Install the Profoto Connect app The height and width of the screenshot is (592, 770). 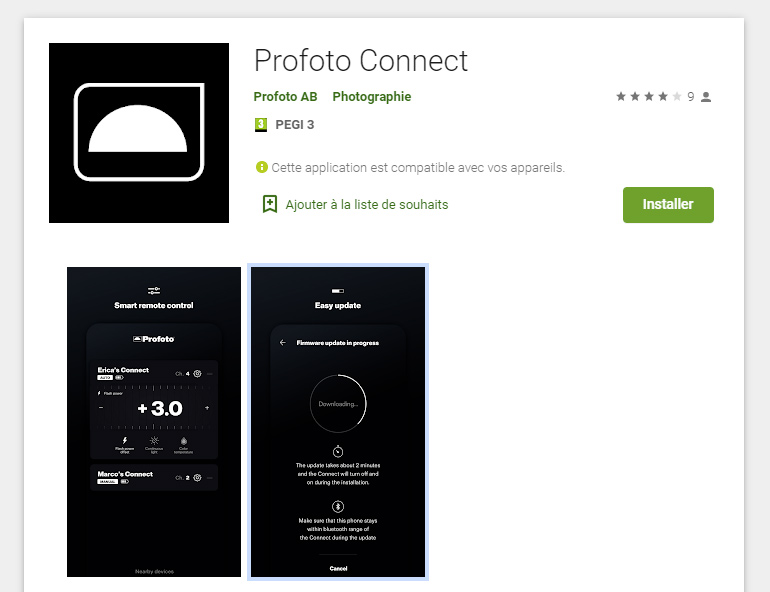point(668,205)
